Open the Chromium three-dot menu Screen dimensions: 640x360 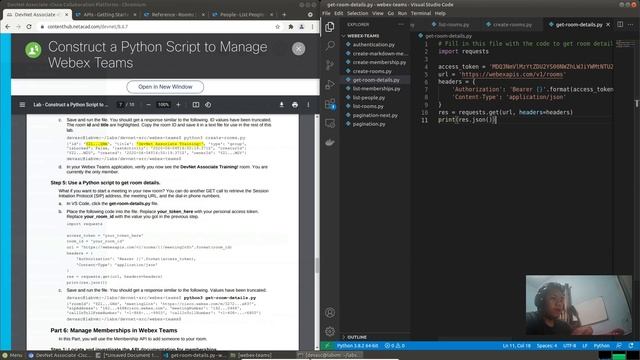(x=313, y=27)
